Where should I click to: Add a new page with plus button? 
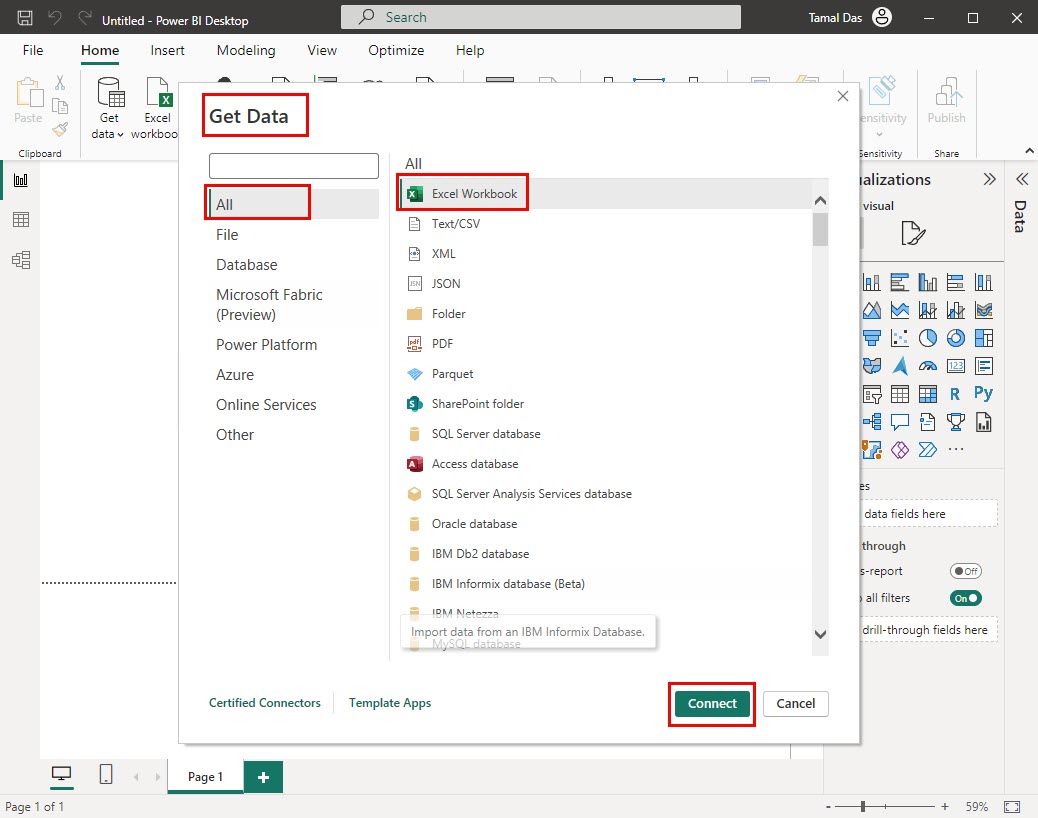pyautogui.click(x=263, y=777)
